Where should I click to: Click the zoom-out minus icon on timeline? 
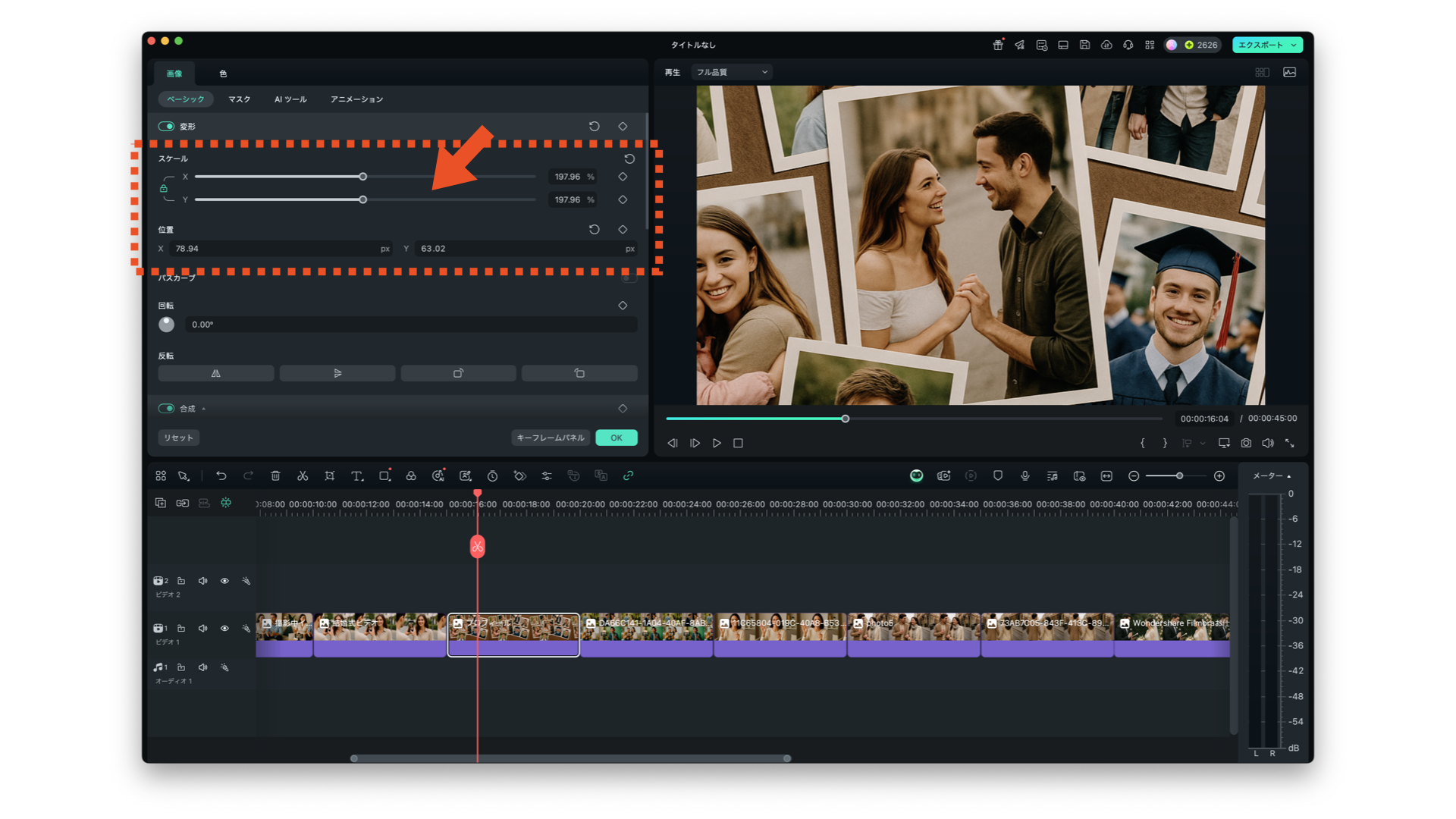(1134, 475)
